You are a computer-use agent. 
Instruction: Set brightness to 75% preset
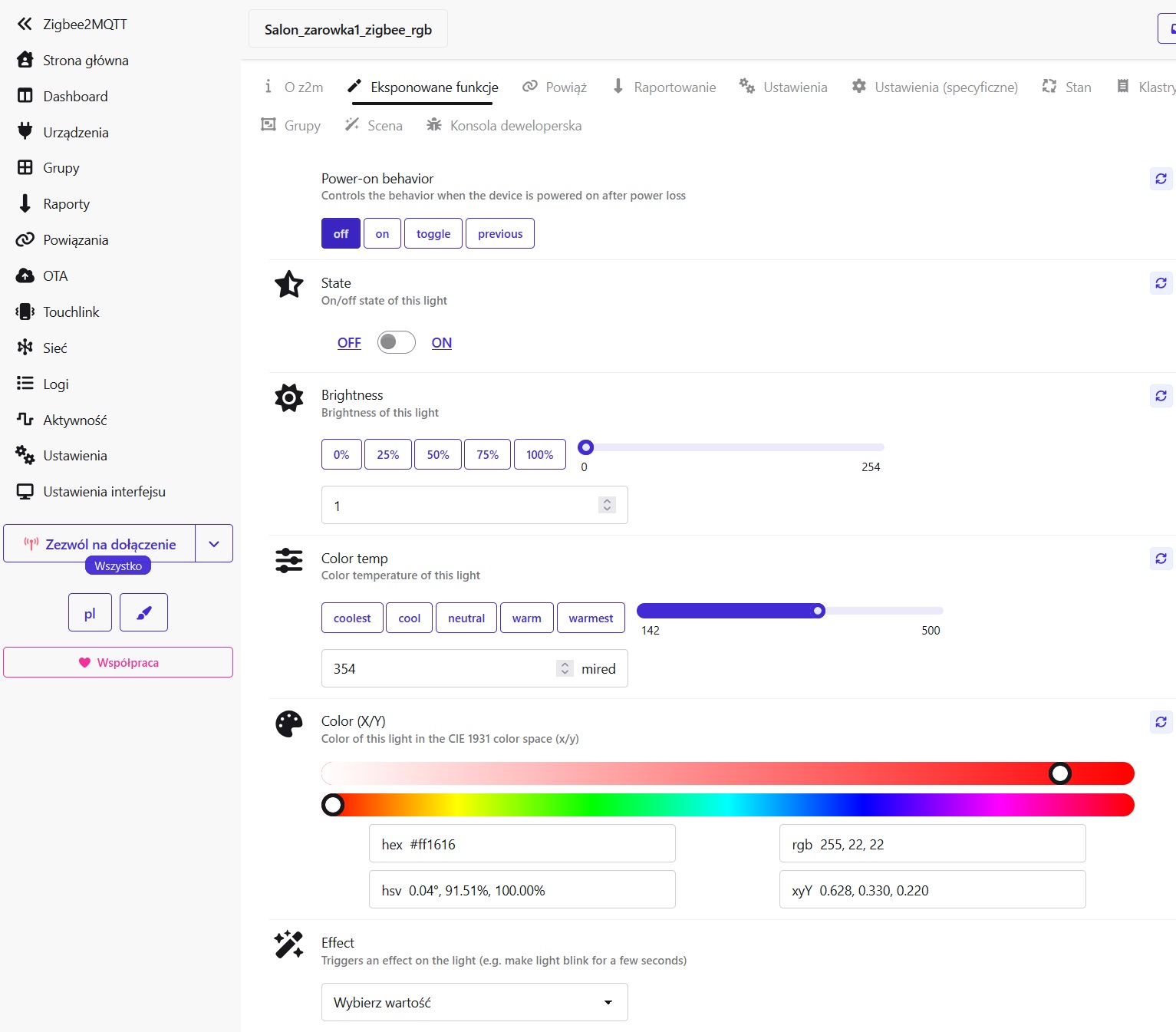(x=487, y=454)
